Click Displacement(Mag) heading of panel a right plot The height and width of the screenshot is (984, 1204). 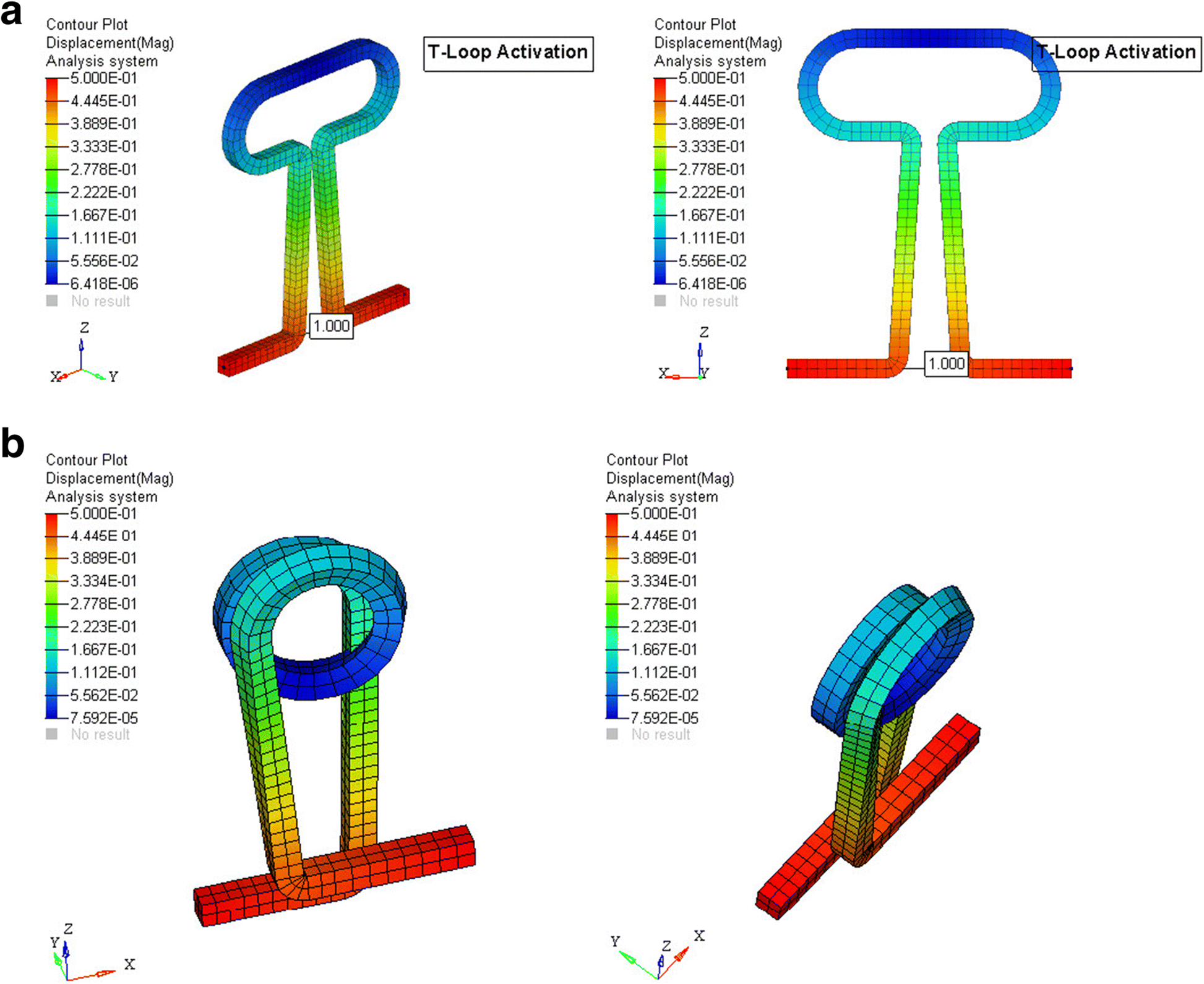pyautogui.click(x=718, y=43)
